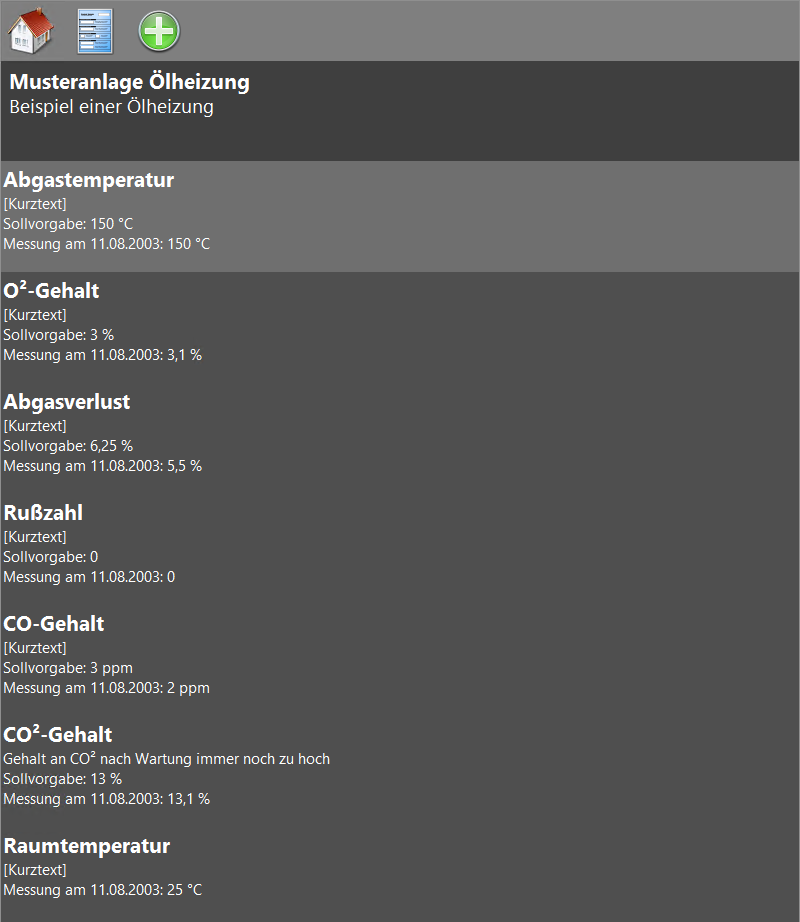This screenshot has height=922, width=800.
Task: Select the Abgasverlust entry
Action: (x=67, y=402)
